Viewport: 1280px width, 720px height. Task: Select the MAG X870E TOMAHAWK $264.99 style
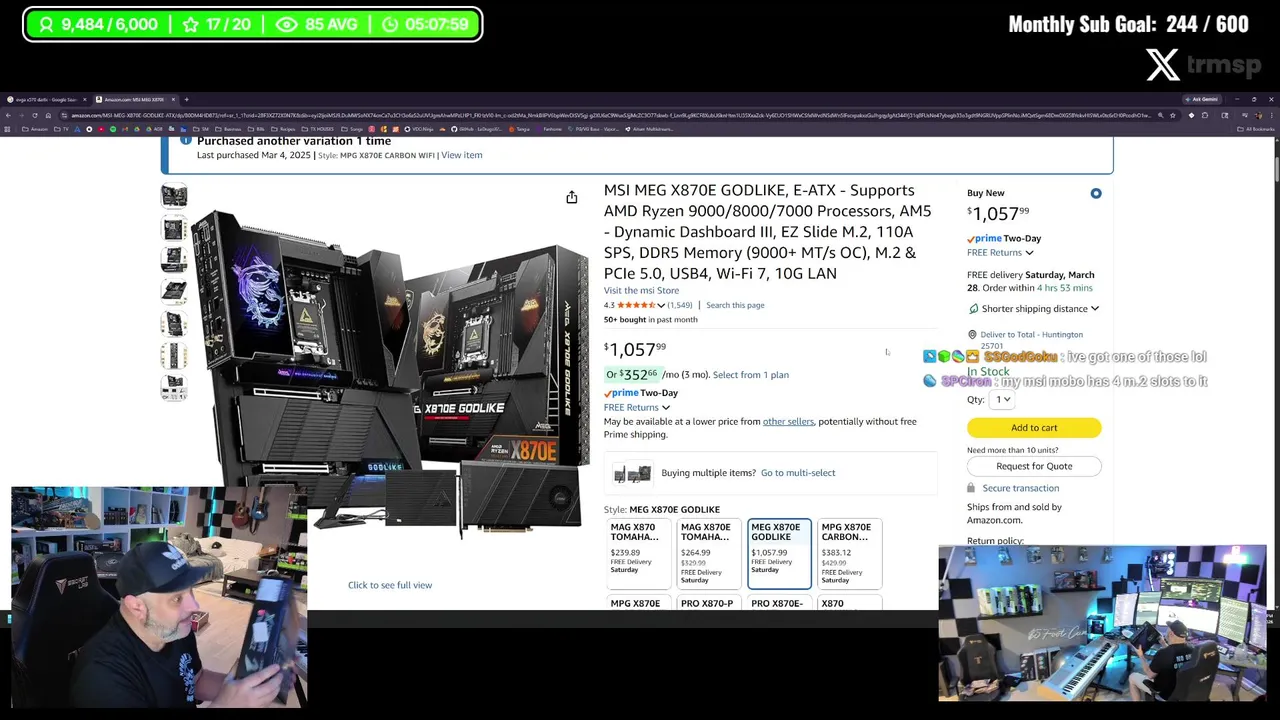pos(709,553)
